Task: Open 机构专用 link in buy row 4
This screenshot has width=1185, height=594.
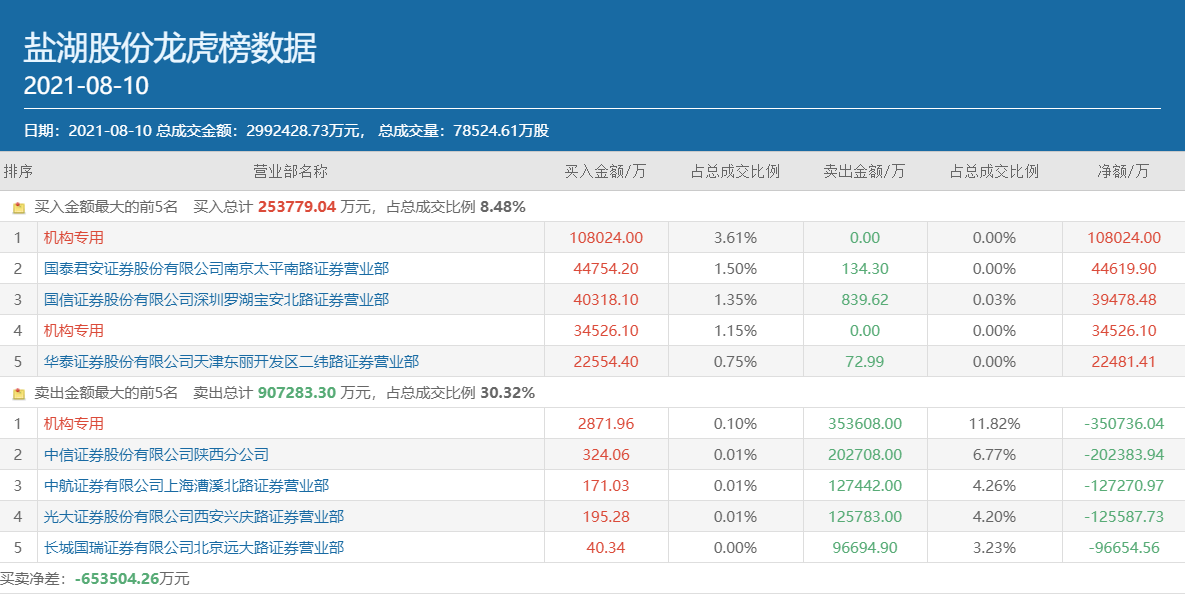Action: tap(73, 330)
